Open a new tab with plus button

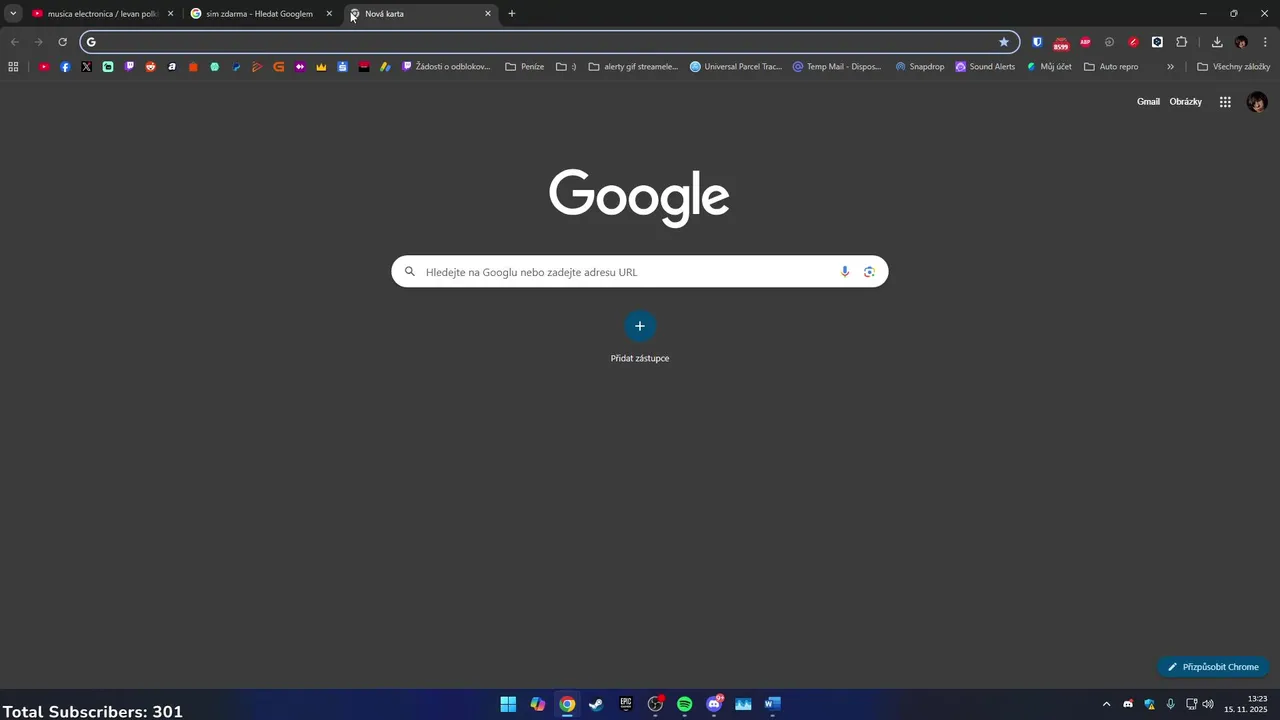tap(512, 14)
